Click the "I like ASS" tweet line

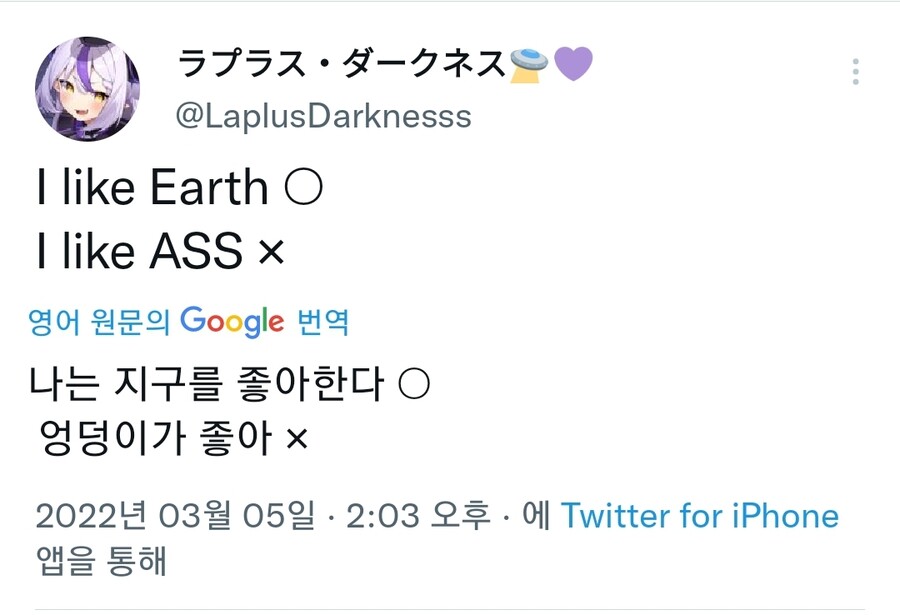point(139,254)
